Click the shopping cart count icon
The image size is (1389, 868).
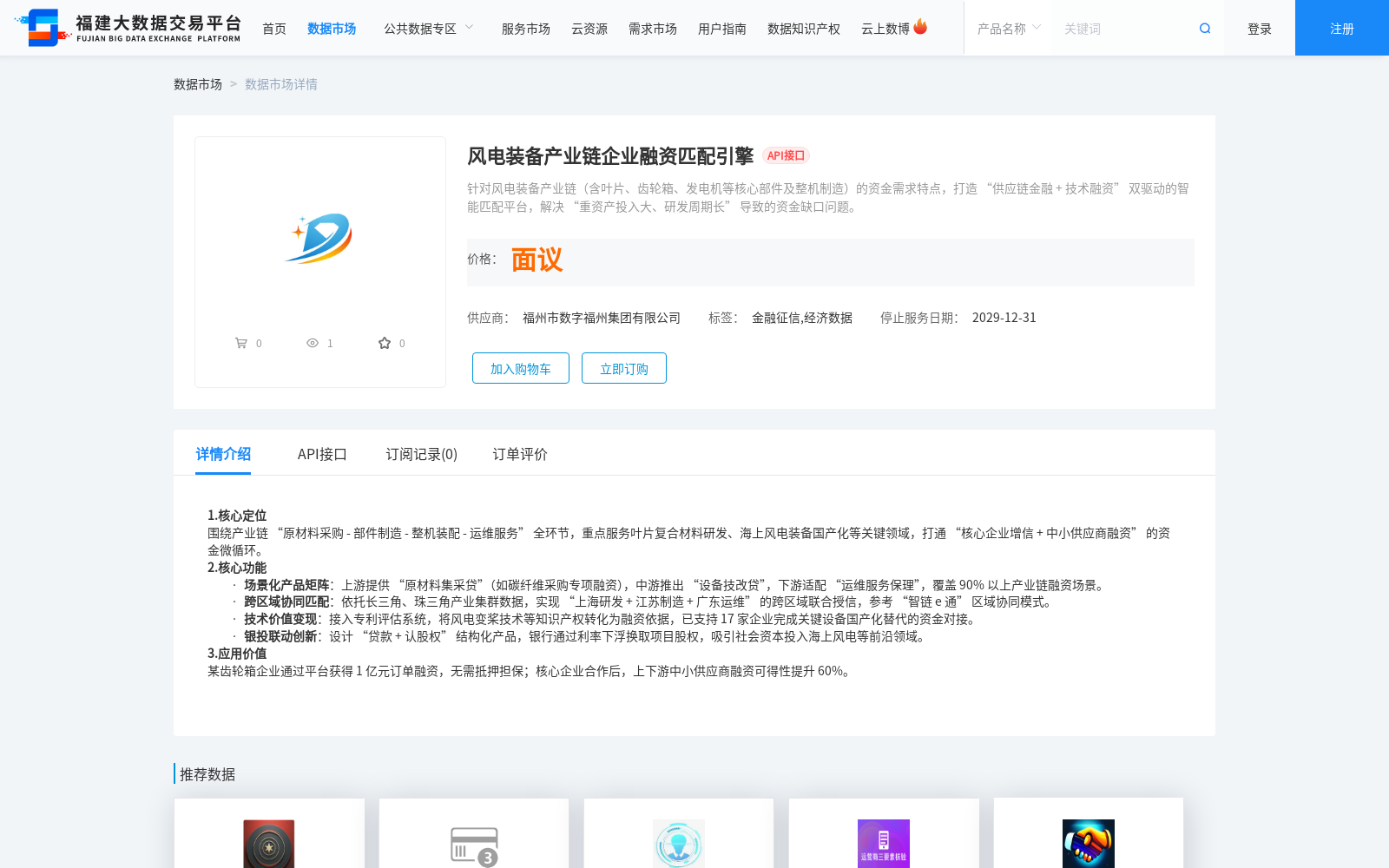coord(241,343)
